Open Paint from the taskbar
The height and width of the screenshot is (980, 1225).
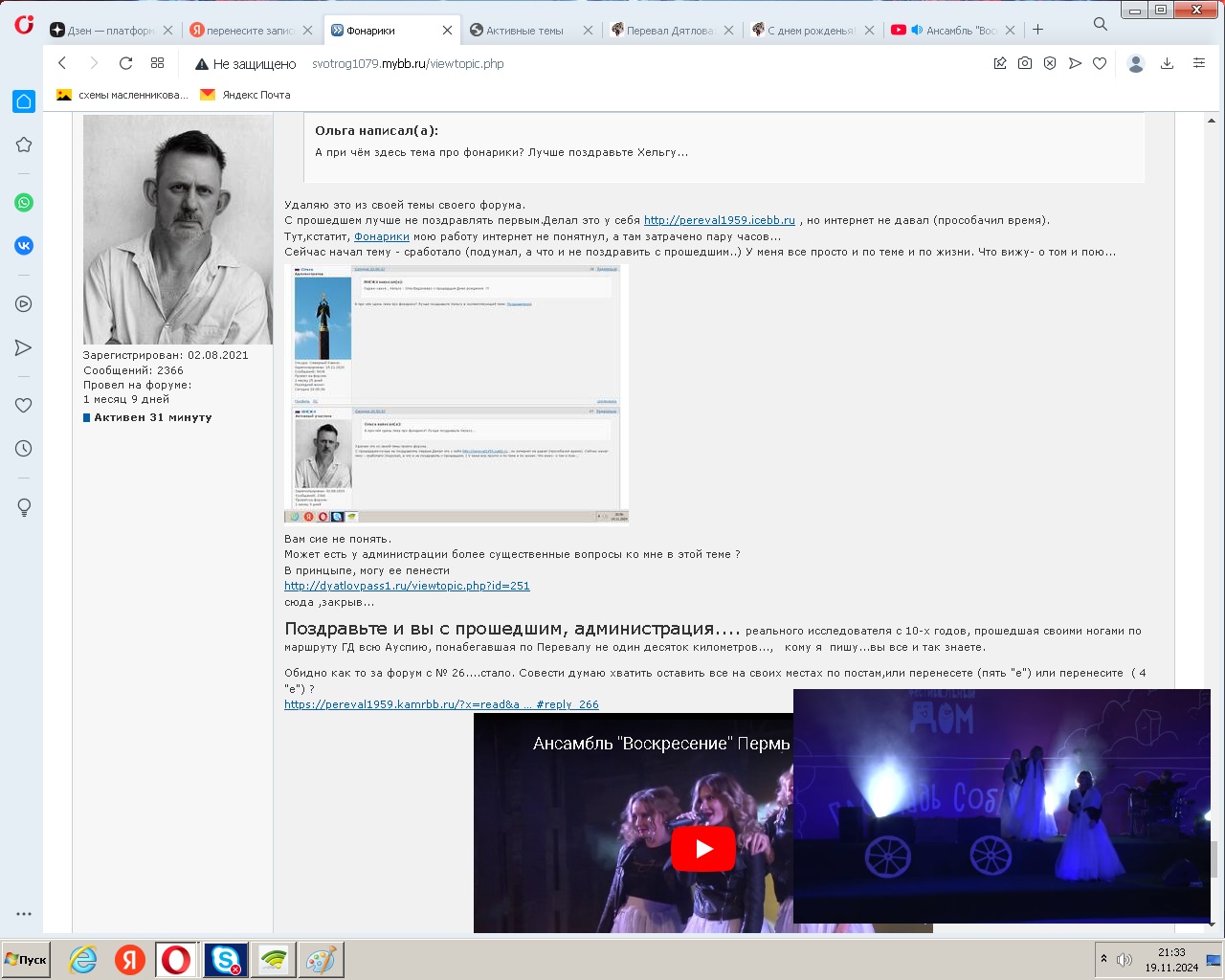pos(321,959)
